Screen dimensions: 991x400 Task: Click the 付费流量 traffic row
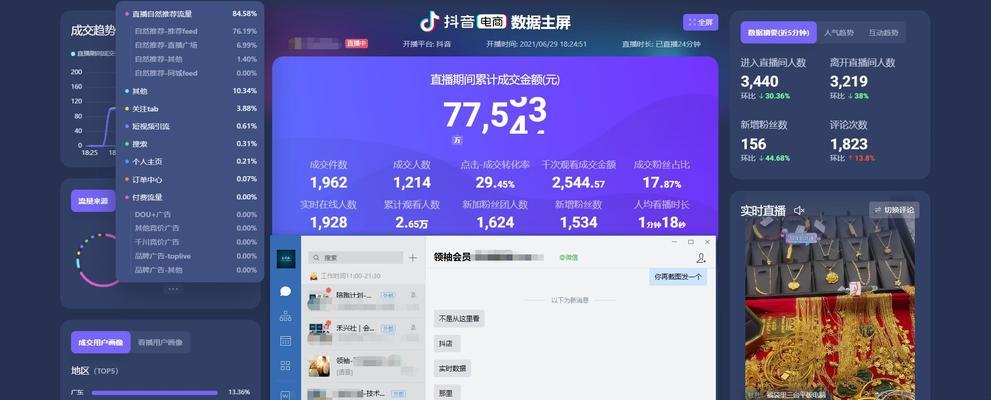190,197
